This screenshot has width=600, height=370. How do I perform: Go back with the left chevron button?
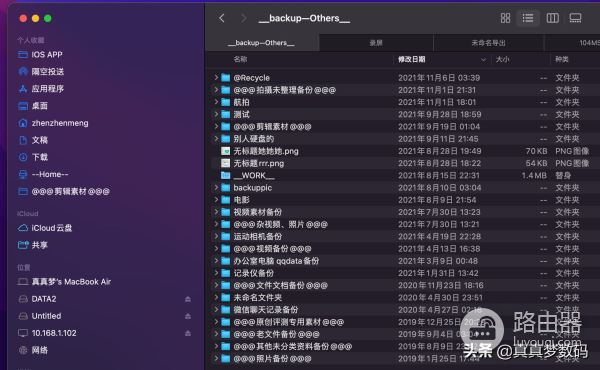point(222,18)
